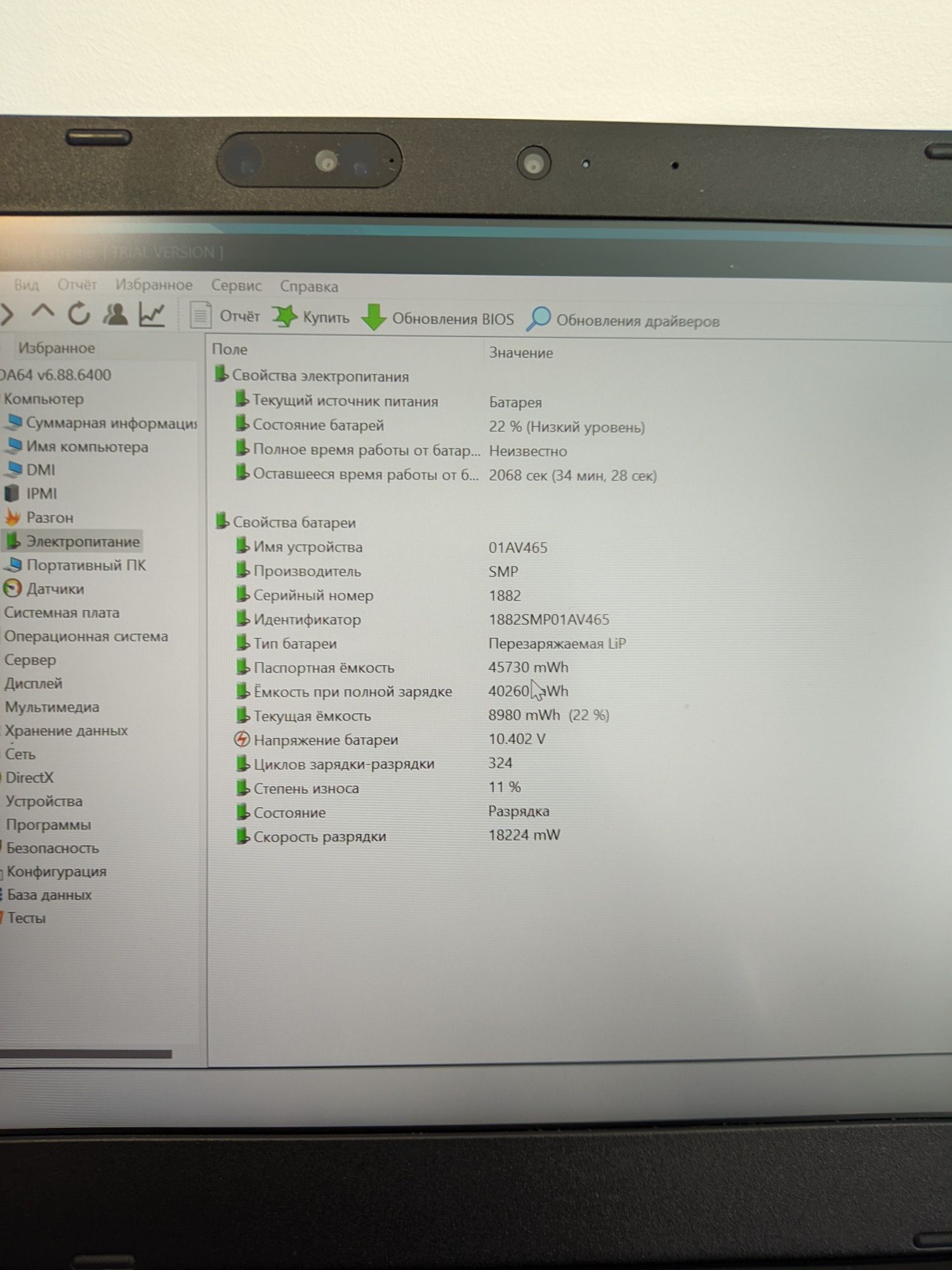Click the Степень износа 11 % row

378,787
